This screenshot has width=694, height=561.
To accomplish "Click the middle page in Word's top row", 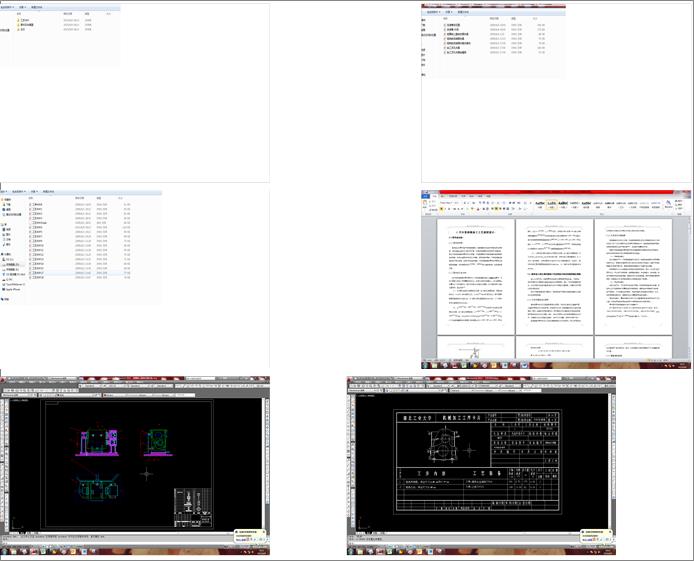I will [554, 277].
